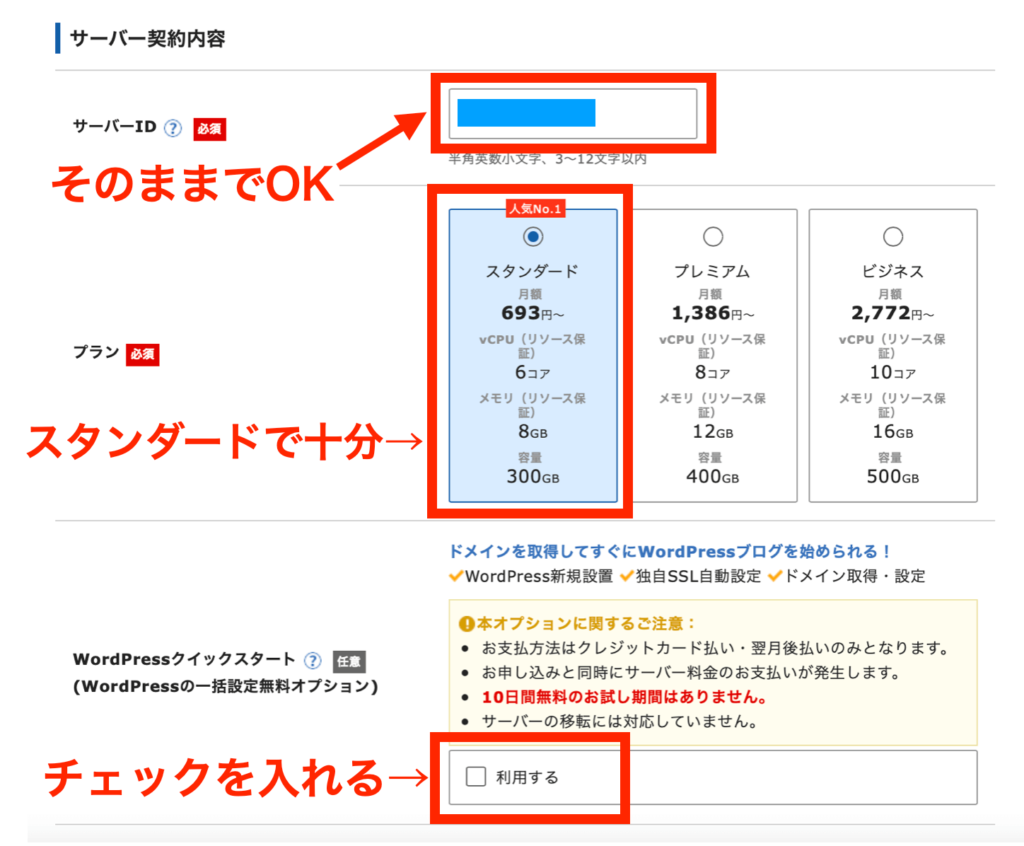
Task: Click the 1,386円 monthly price
Action: click(x=712, y=314)
